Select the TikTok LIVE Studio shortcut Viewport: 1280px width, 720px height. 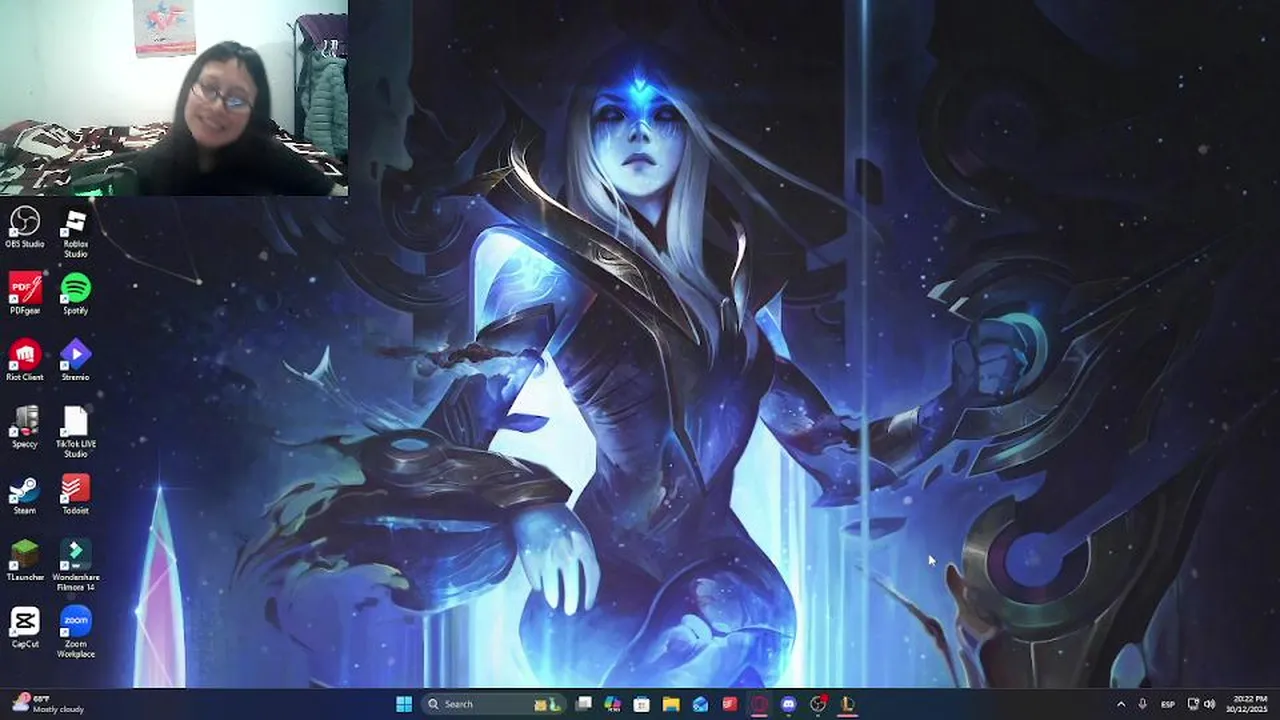[x=76, y=432]
